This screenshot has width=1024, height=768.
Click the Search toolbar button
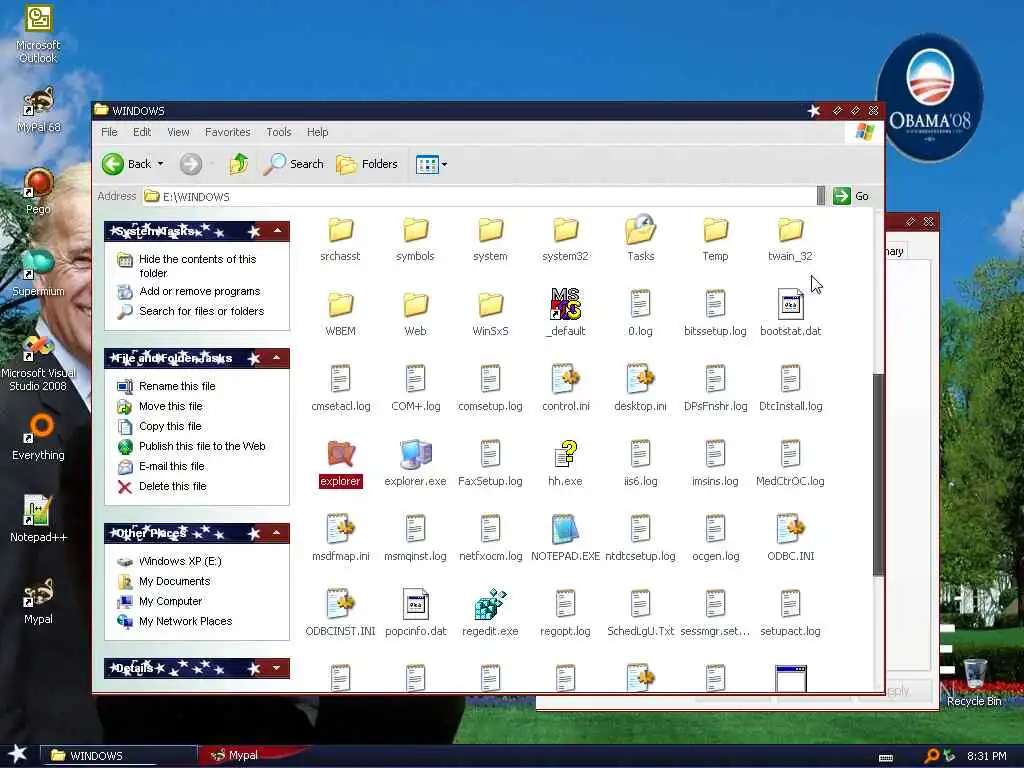[x=293, y=164]
